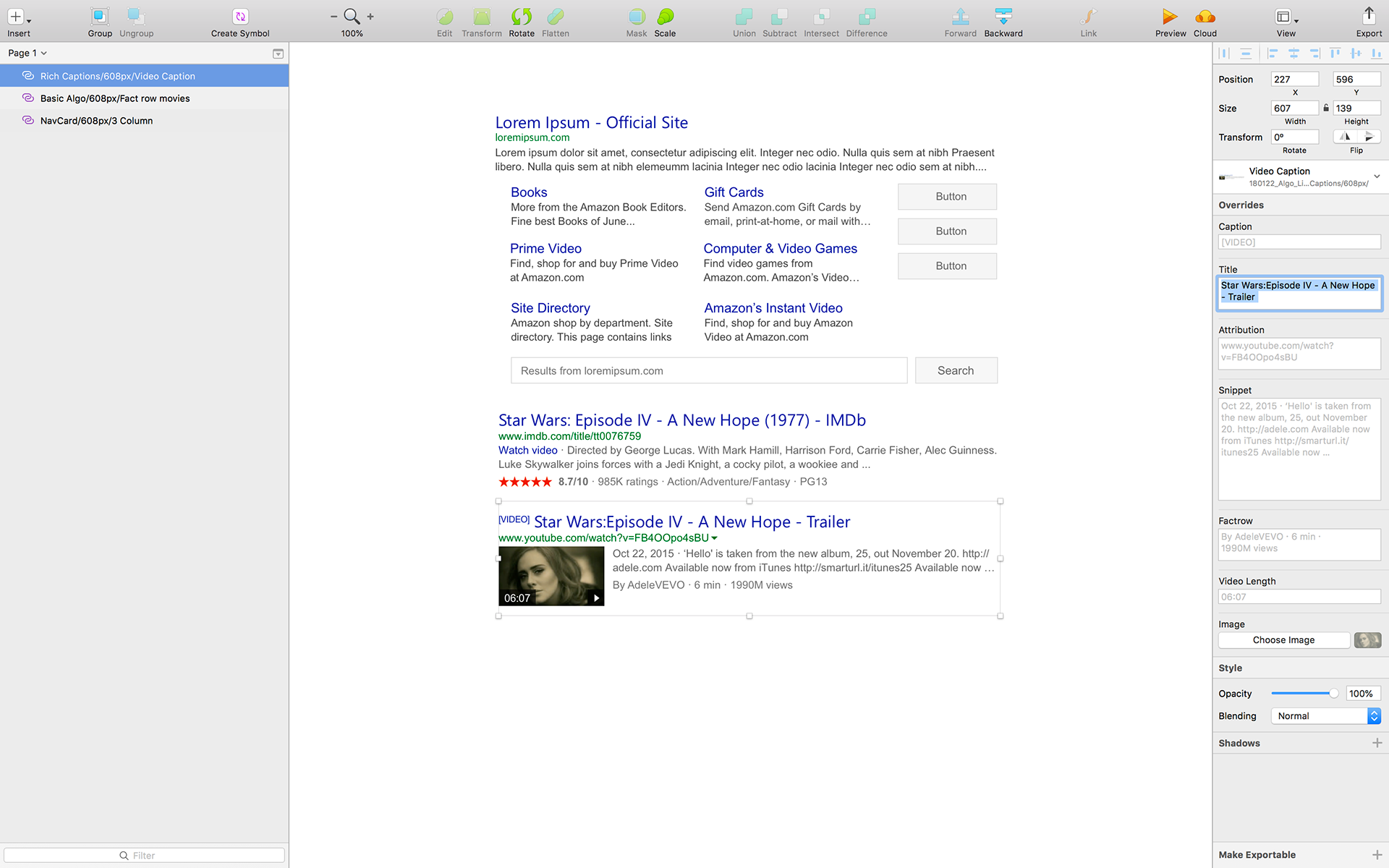
Task: Click the Position X field
Action: 1295,80
